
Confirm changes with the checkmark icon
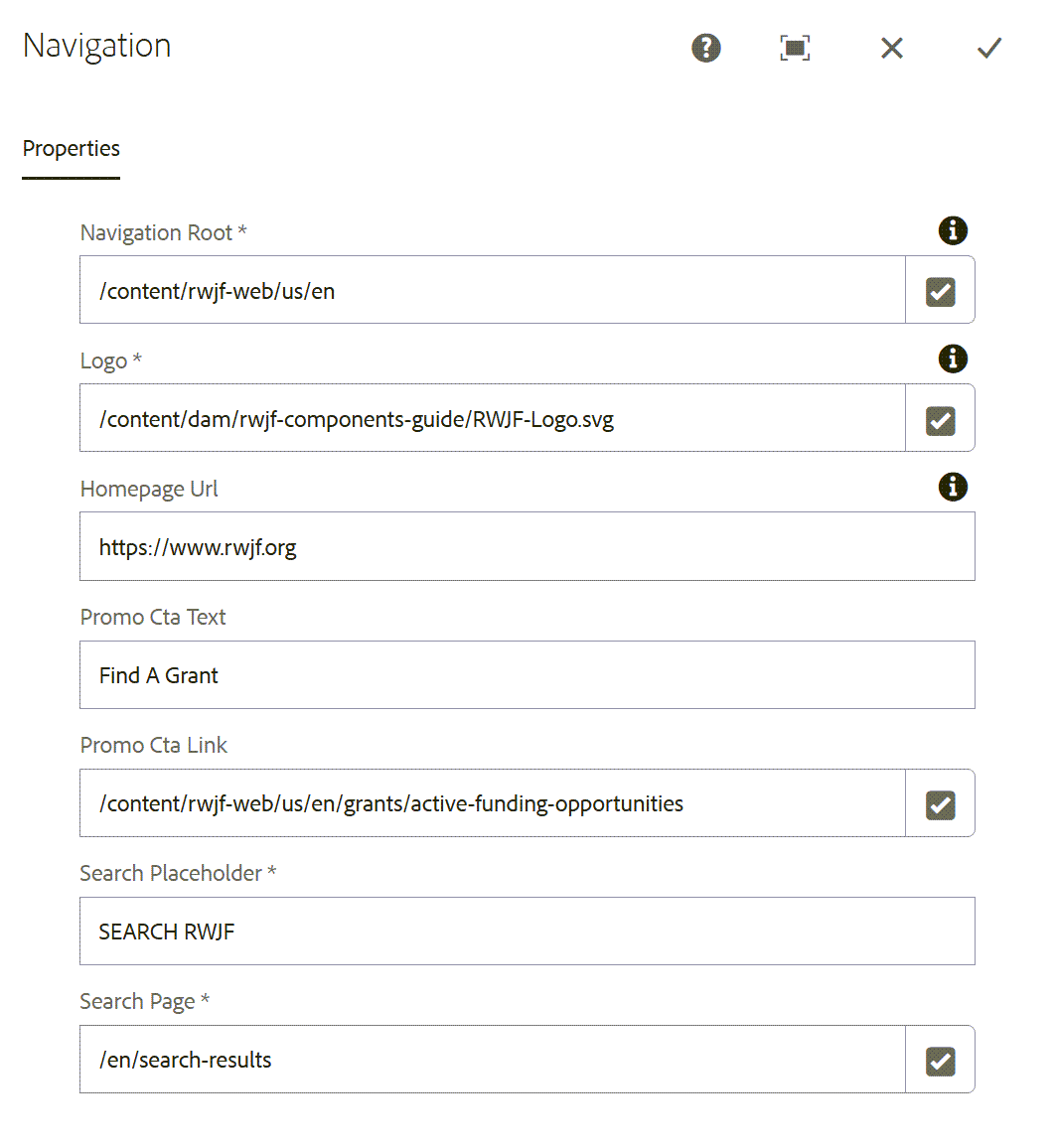[989, 49]
